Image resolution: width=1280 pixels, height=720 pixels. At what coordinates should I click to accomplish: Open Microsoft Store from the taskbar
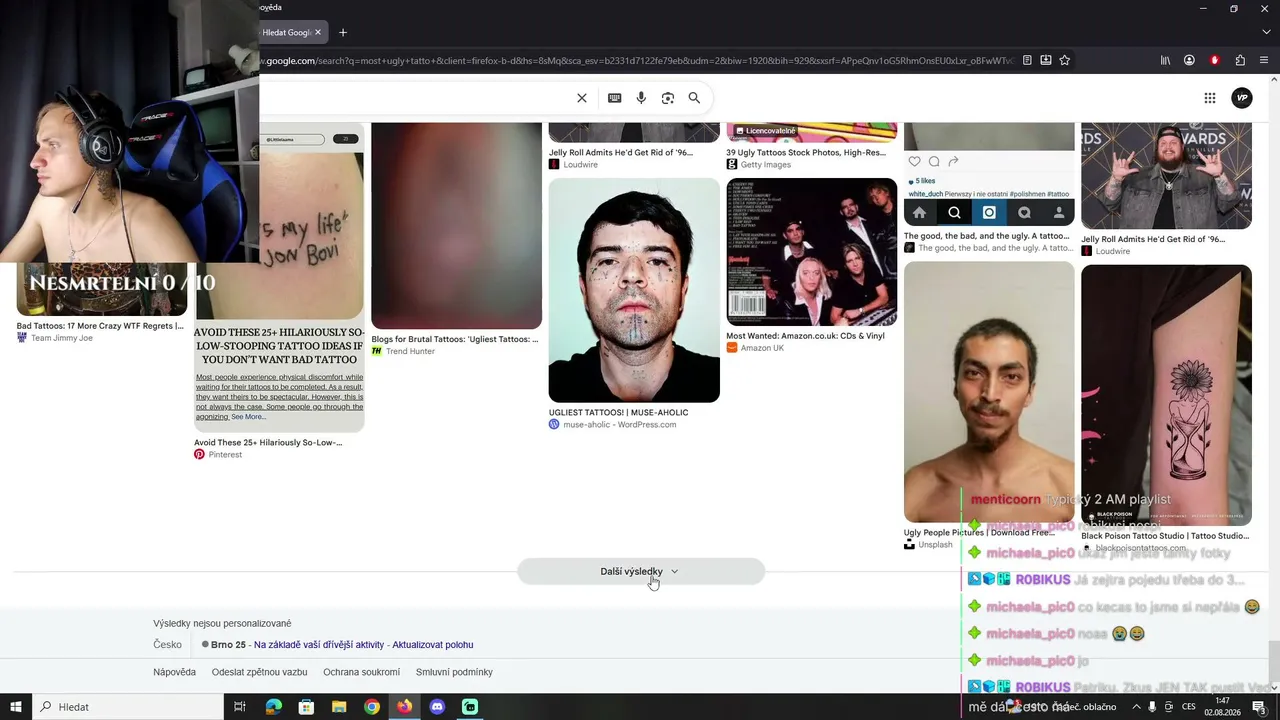coord(306,707)
